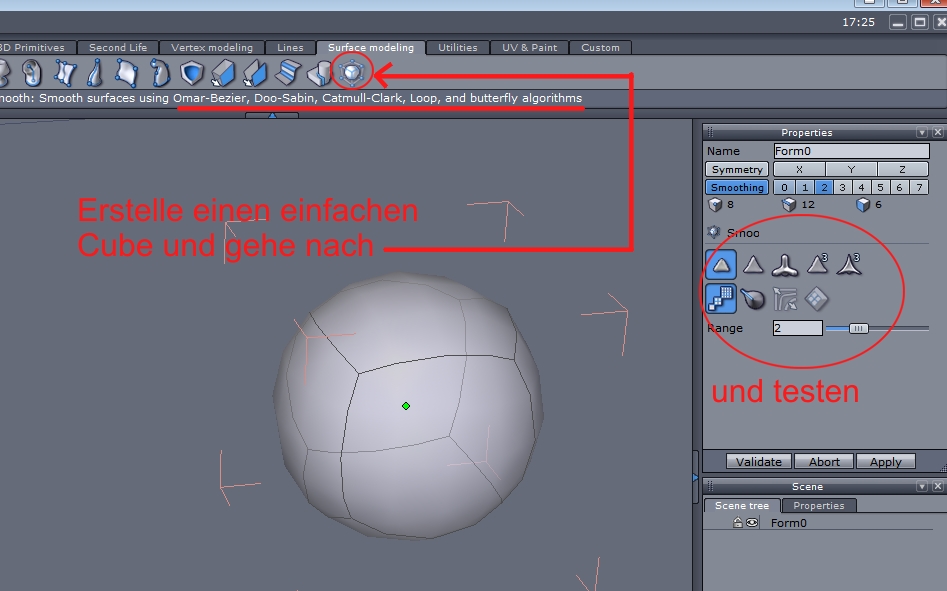
Task: Click the face count cube icon beside 6
Action: tap(863, 205)
